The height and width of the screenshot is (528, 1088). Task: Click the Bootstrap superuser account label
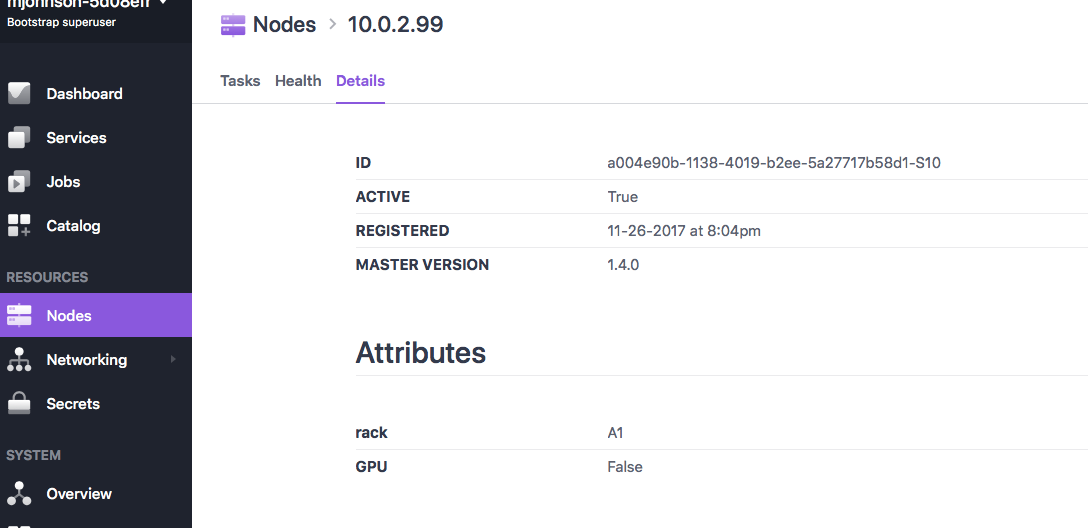click(61, 22)
